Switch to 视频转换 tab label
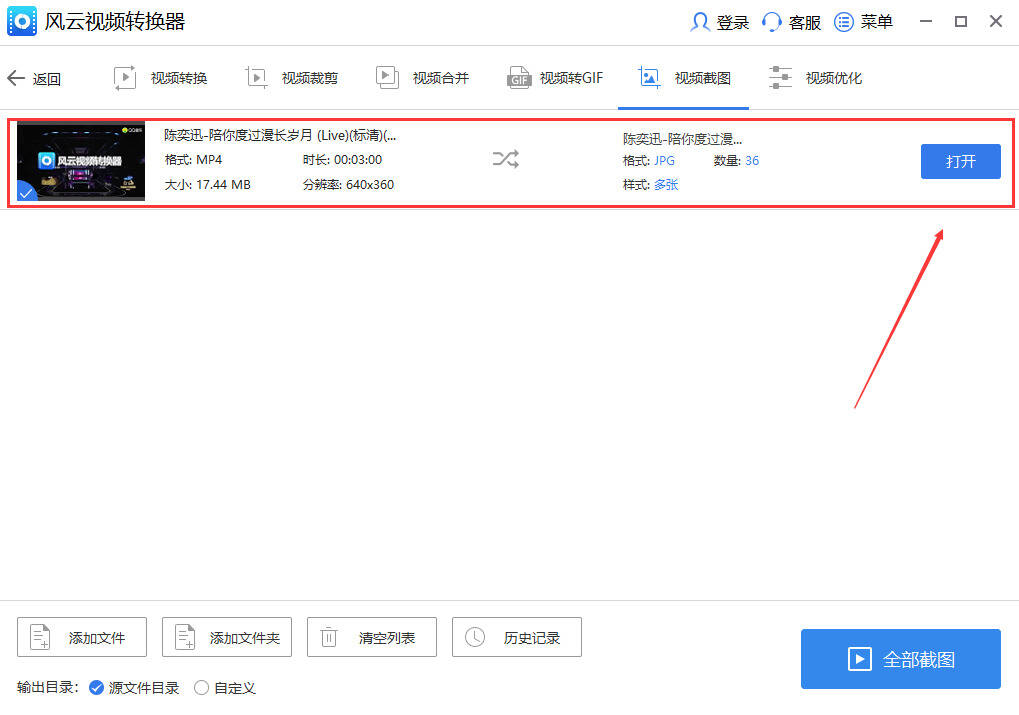Image resolution: width=1019 pixels, height=715 pixels. pos(179,78)
